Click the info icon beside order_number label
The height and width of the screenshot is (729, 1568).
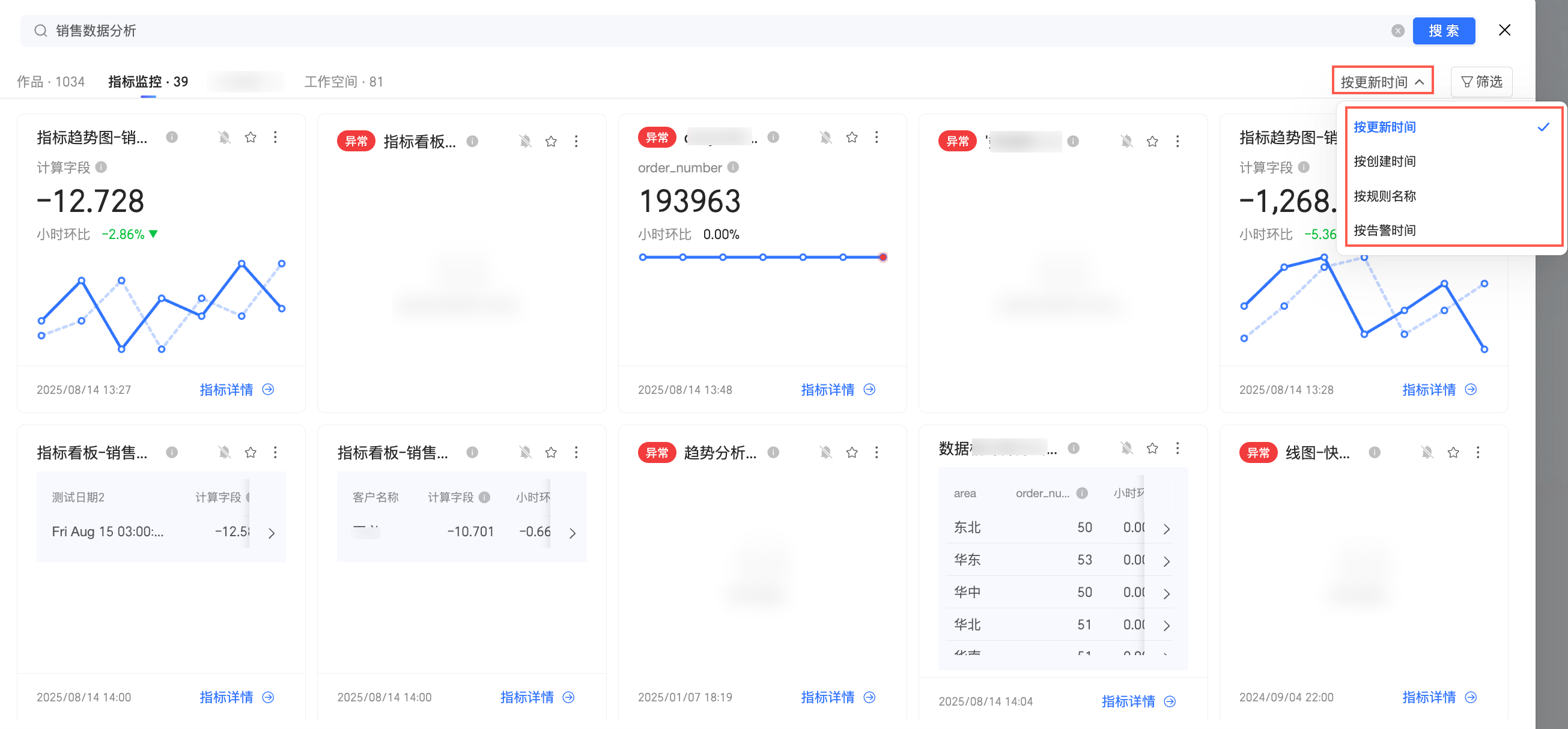pyautogui.click(x=733, y=168)
